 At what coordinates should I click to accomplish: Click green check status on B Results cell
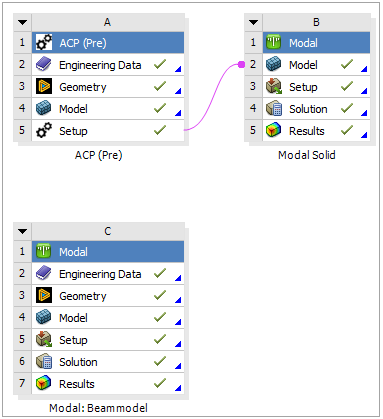click(347, 130)
